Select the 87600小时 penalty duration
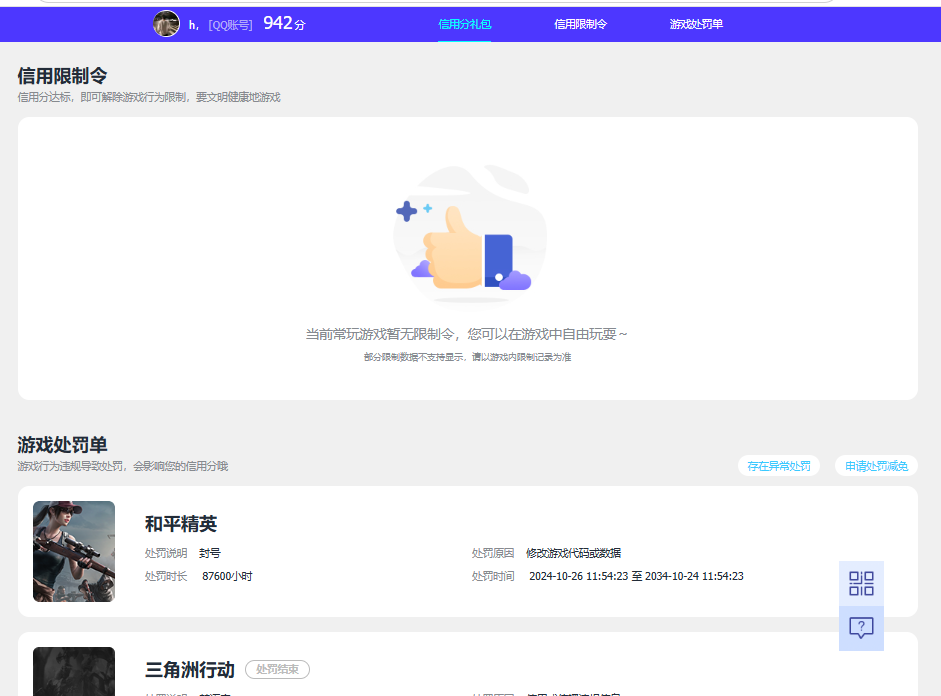 (x=227, y=576)
